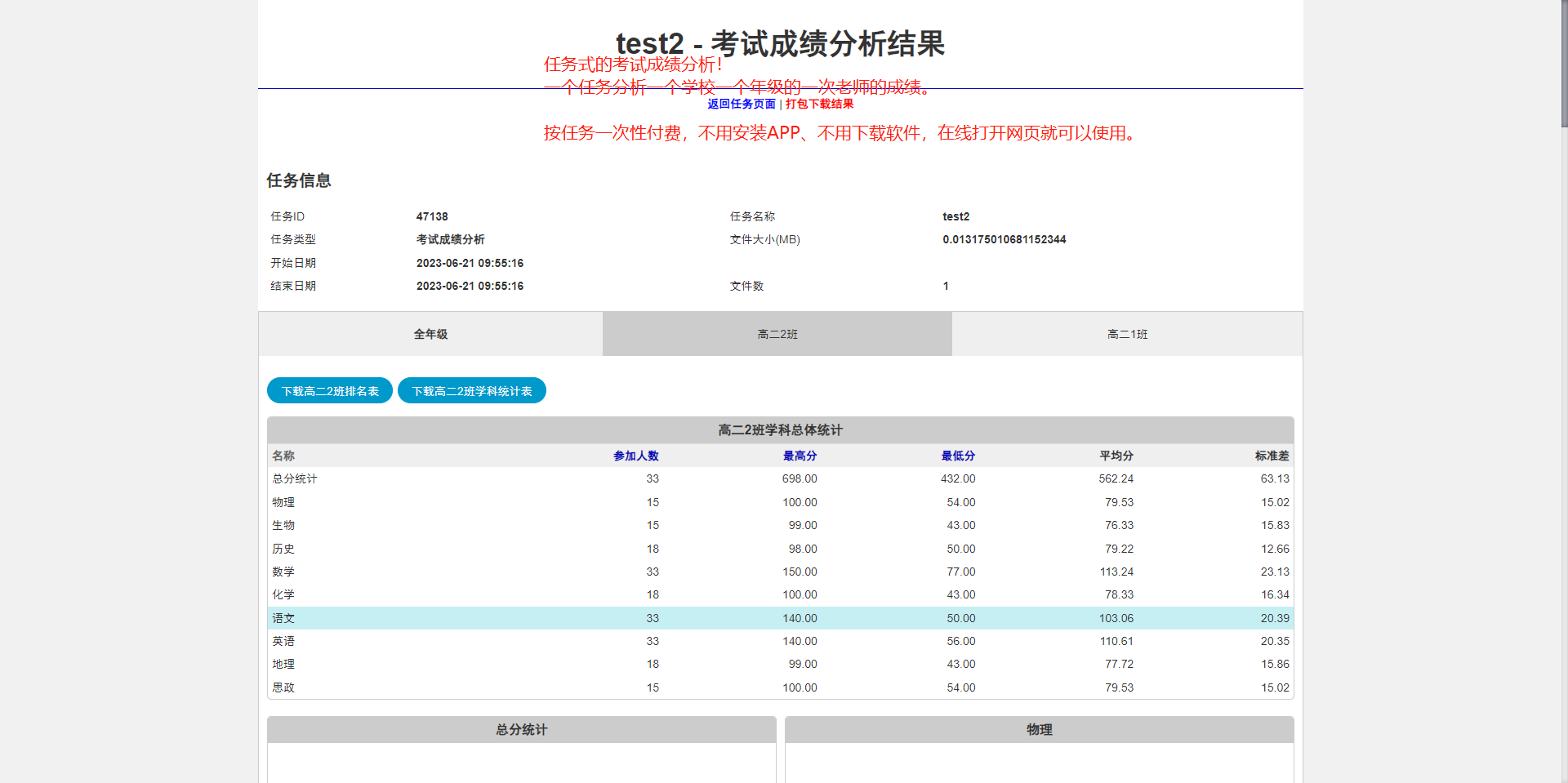The height and width of the screenshot is (783, 1568).
Task: Click the 698.00 highest total score cell
Action: [800, 478]
